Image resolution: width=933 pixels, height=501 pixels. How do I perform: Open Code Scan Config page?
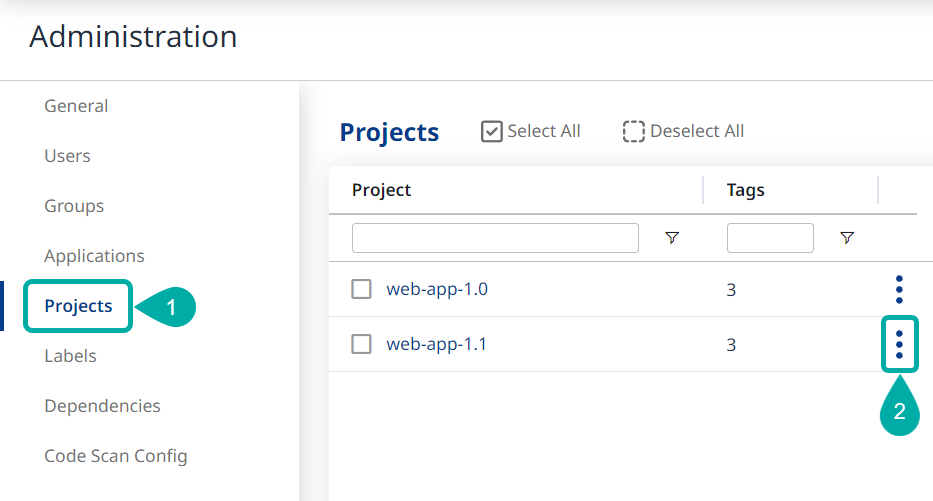(115, 456)
